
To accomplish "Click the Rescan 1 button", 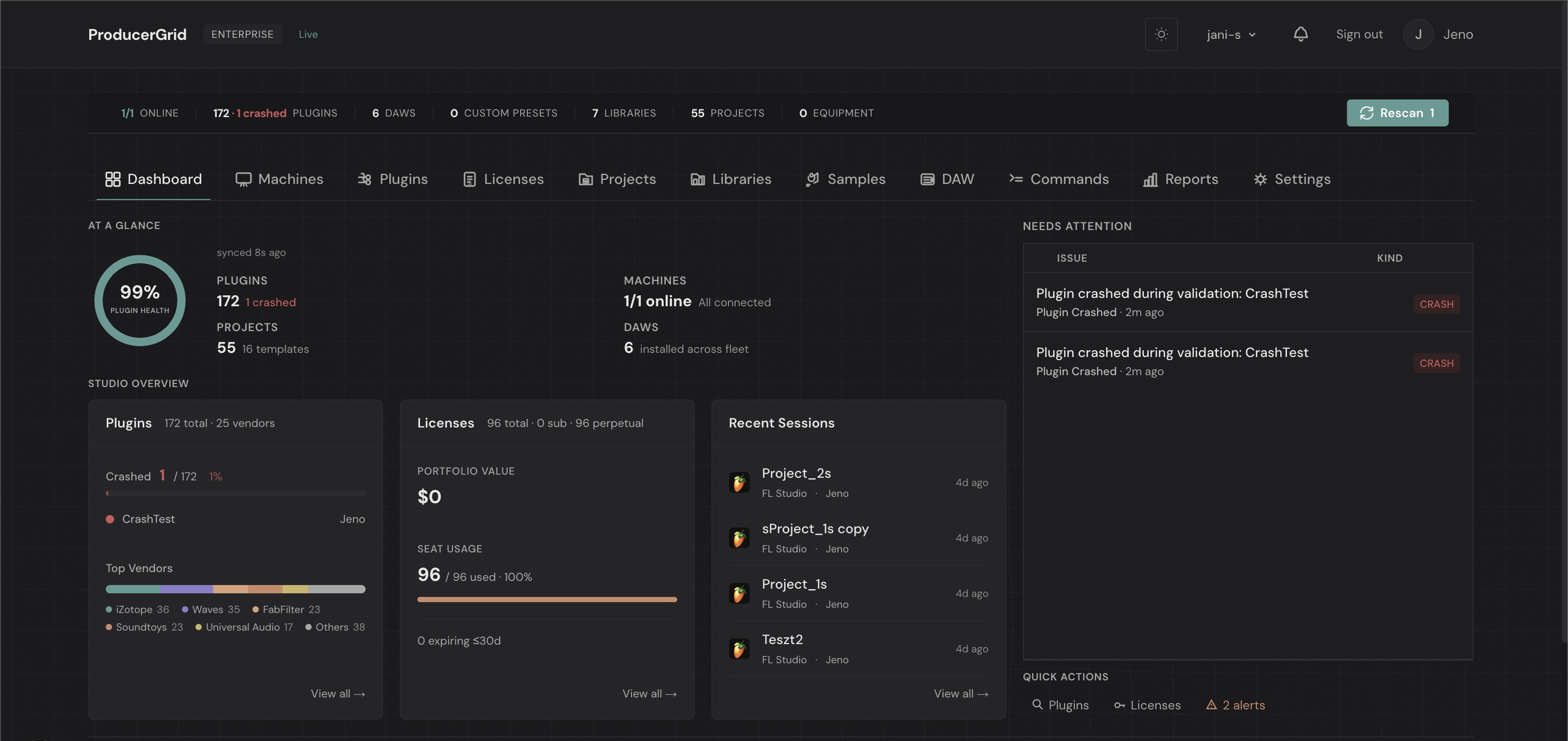I will (x=1397, y=112).
